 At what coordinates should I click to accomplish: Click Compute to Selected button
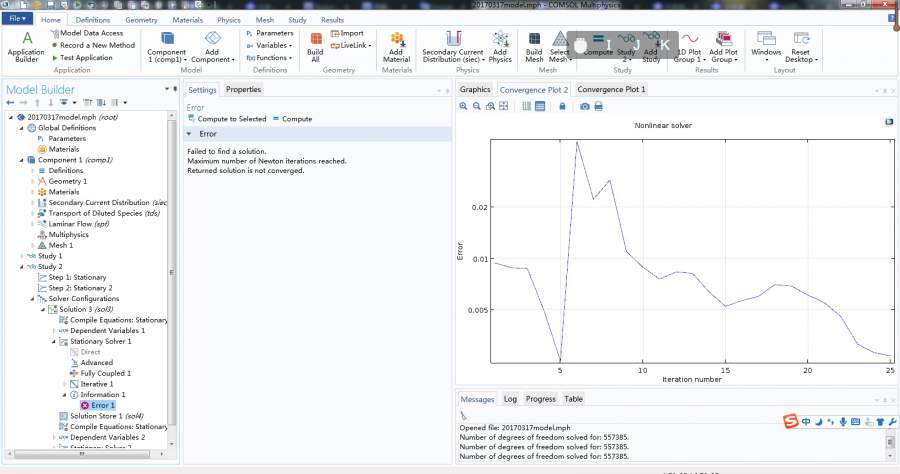[x=227, y=119]
